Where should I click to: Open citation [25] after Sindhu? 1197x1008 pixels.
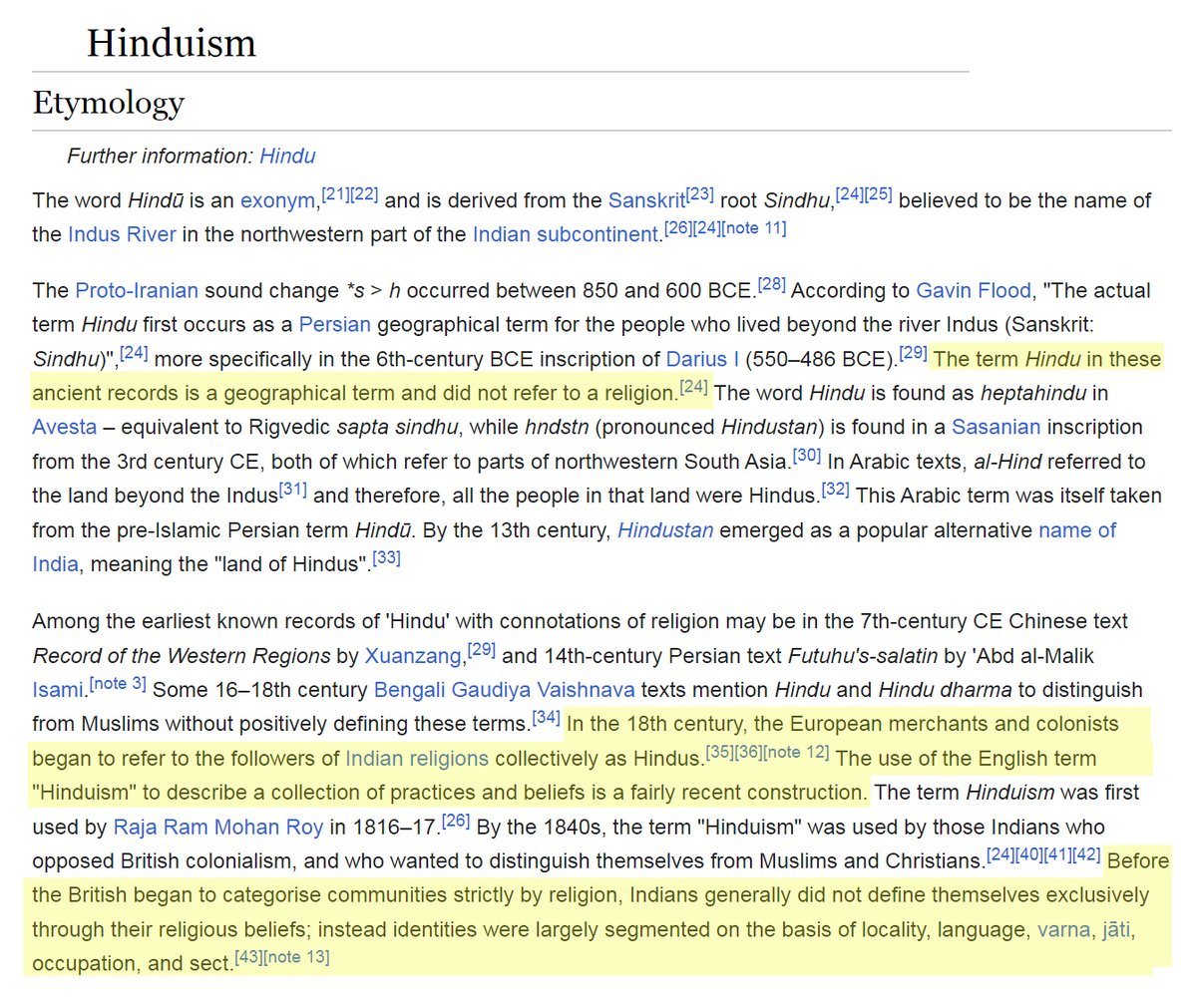click(x=879, y=194)
